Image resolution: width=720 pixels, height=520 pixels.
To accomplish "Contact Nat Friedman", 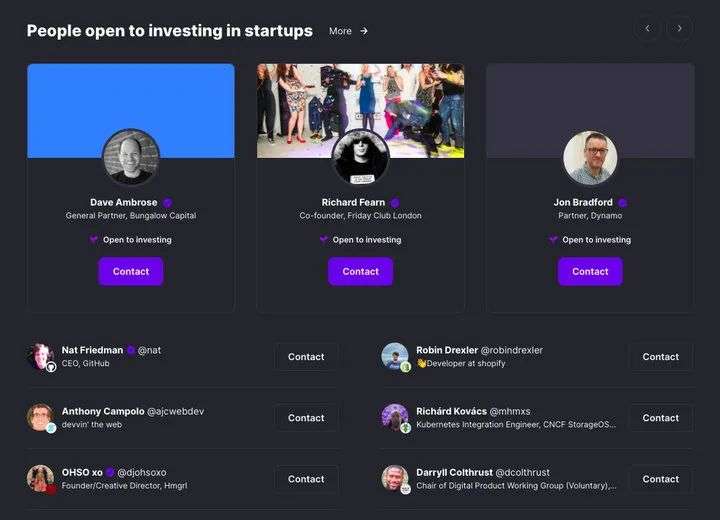I will 306,357.
